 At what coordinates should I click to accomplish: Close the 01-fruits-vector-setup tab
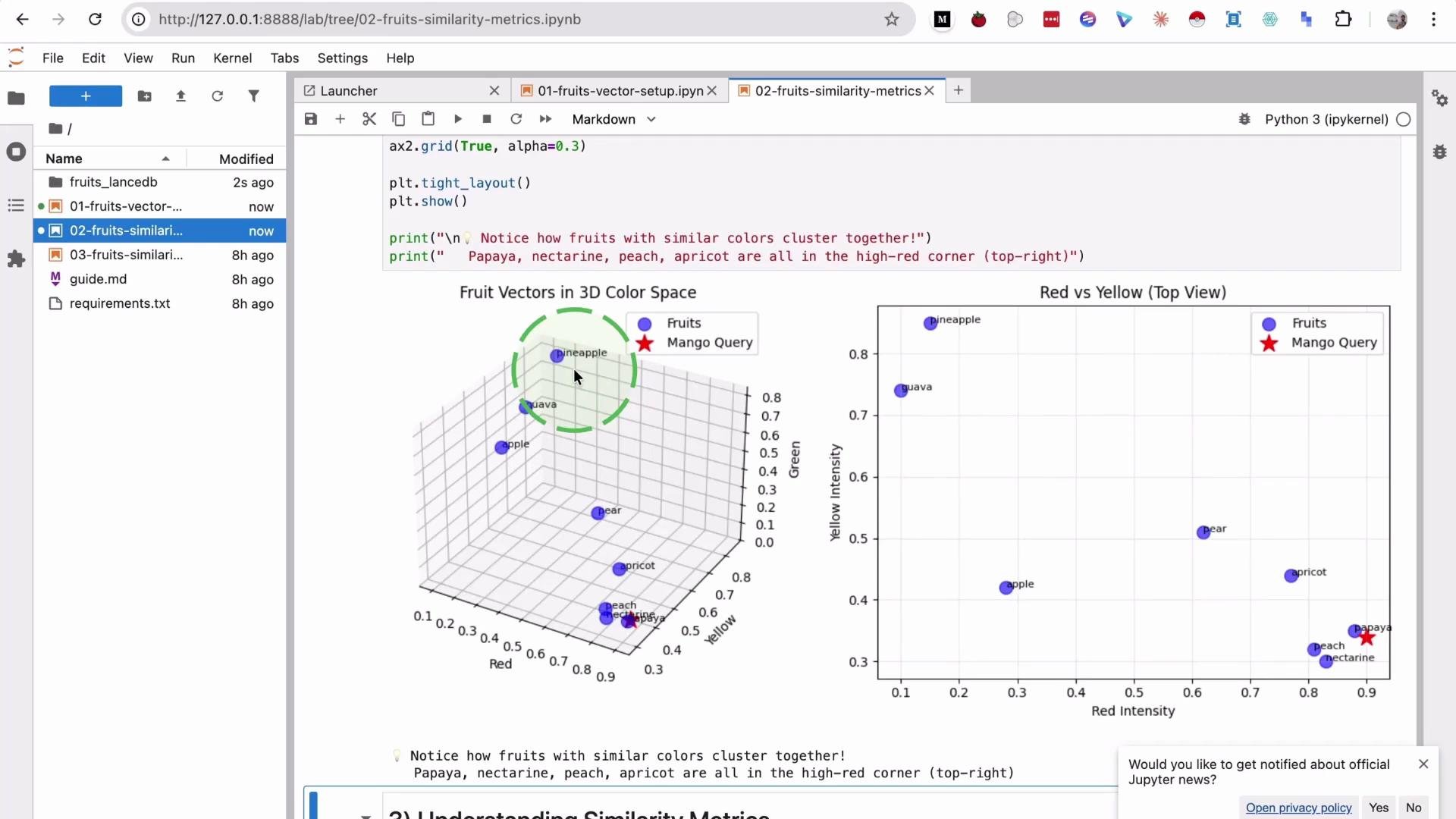[x=712, y=91]
